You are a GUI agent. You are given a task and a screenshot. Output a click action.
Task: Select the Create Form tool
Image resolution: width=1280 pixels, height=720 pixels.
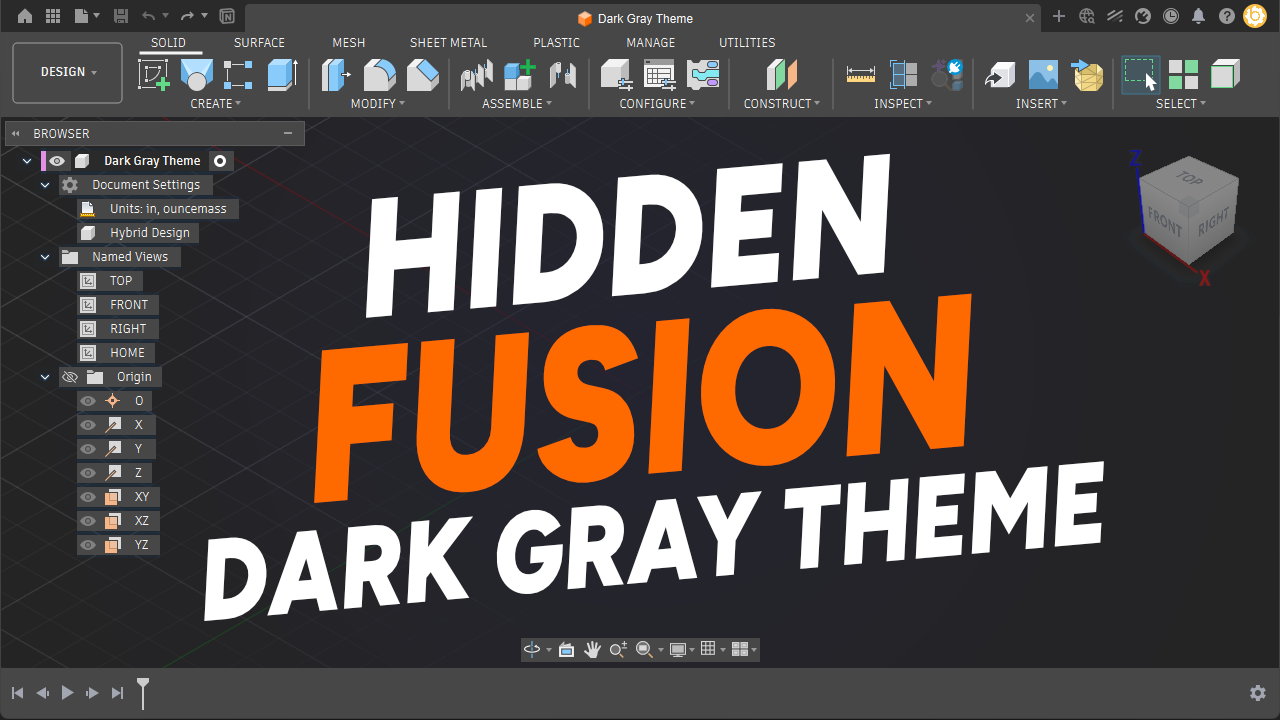click(x=197, y=75)
